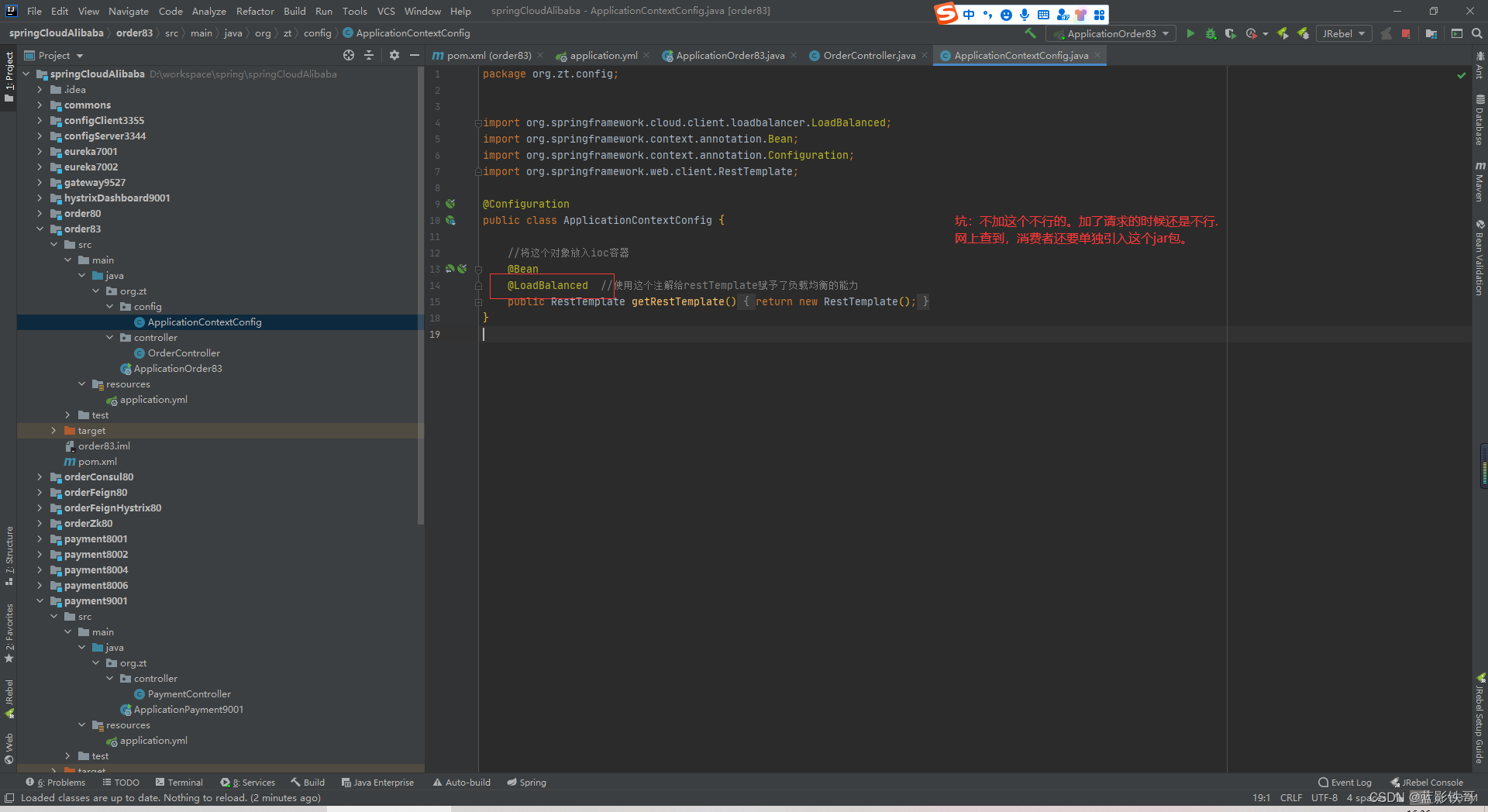
Task: Open Favorites side tool window
Action: pos(9,633)
